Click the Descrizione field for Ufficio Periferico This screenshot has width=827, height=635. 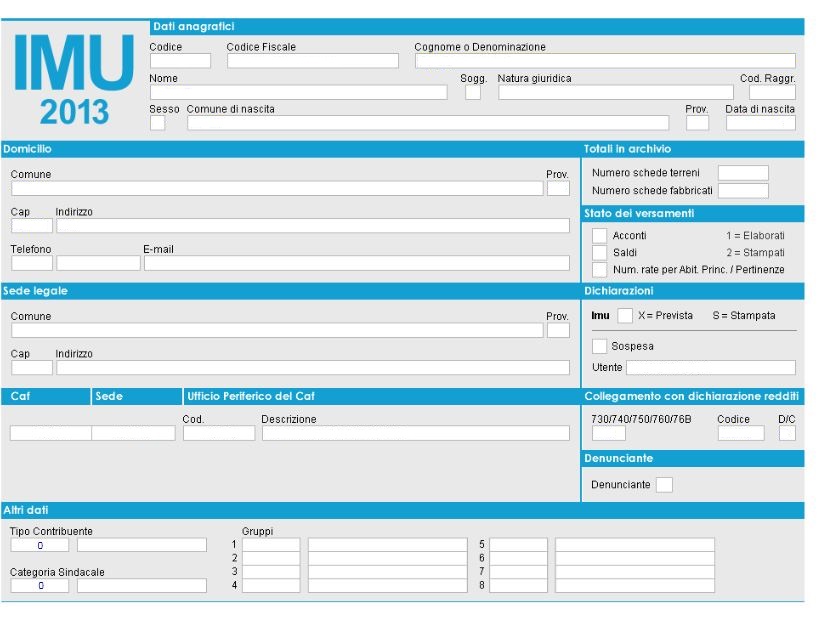click(415, 434)
